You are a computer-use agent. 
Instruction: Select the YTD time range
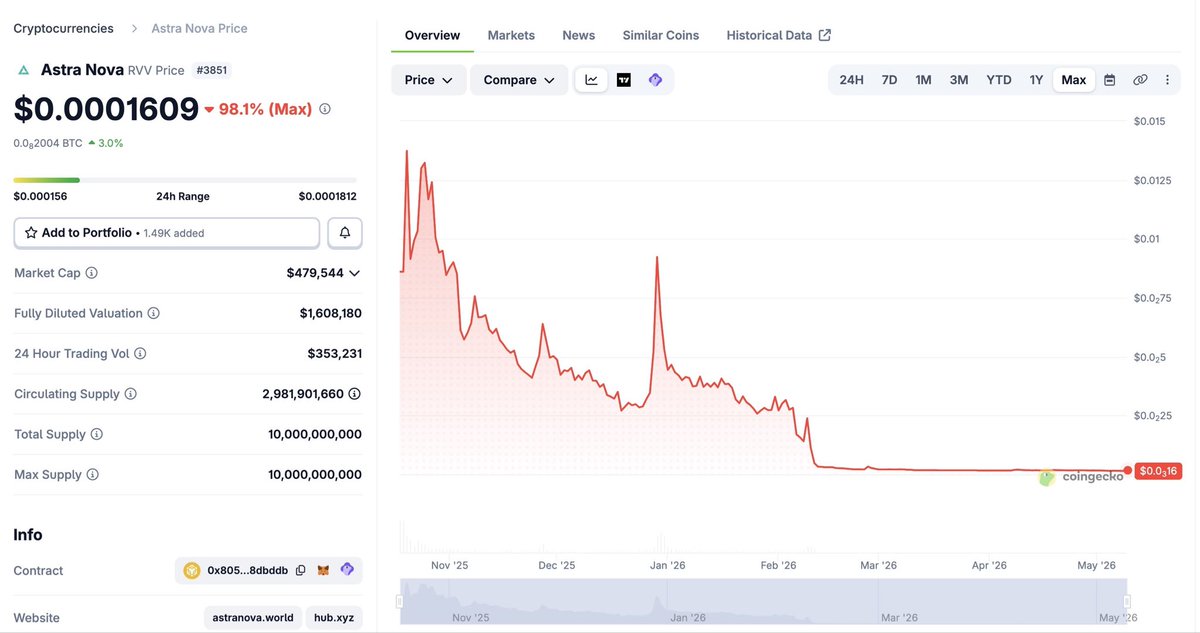[999, 80]
